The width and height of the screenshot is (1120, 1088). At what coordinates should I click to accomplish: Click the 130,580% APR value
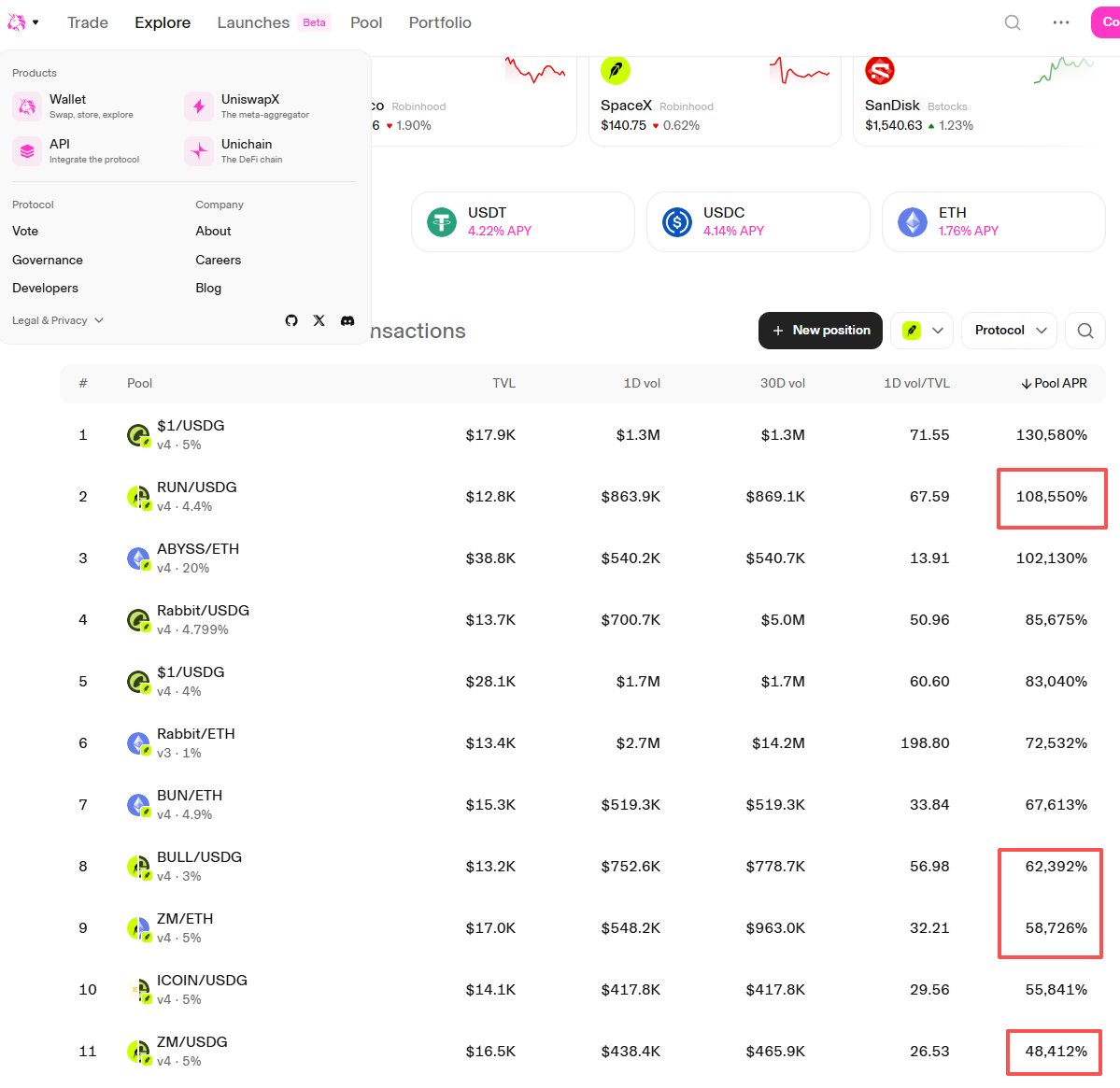click(1052, 435)
